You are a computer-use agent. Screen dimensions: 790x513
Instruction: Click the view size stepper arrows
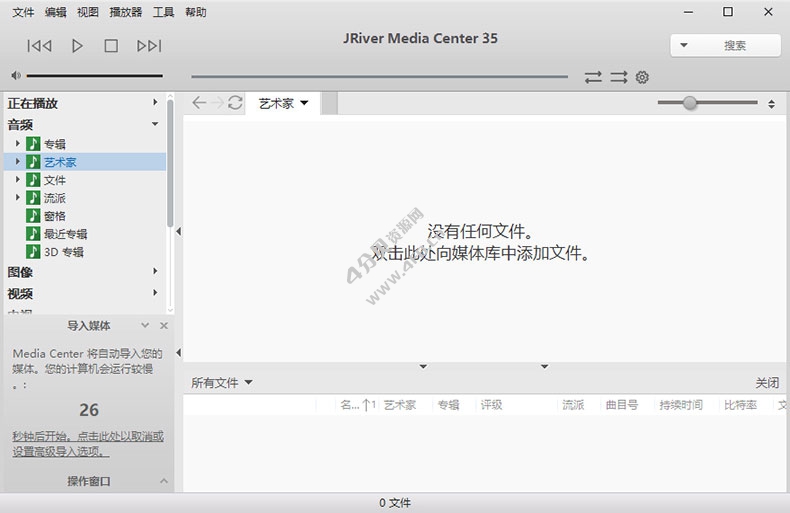click(x=771, y=104)
